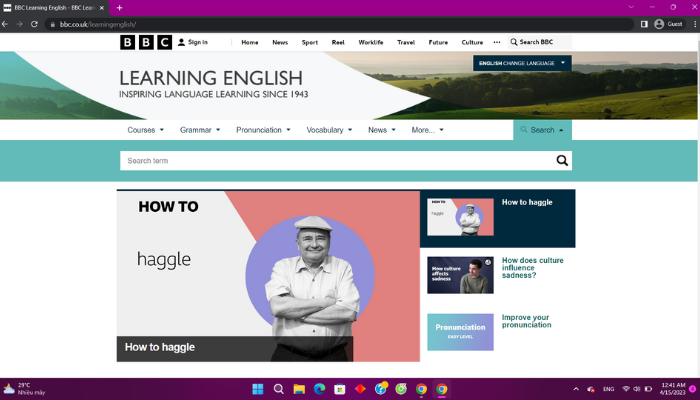Open the How to haggle sidebar link

527,202
